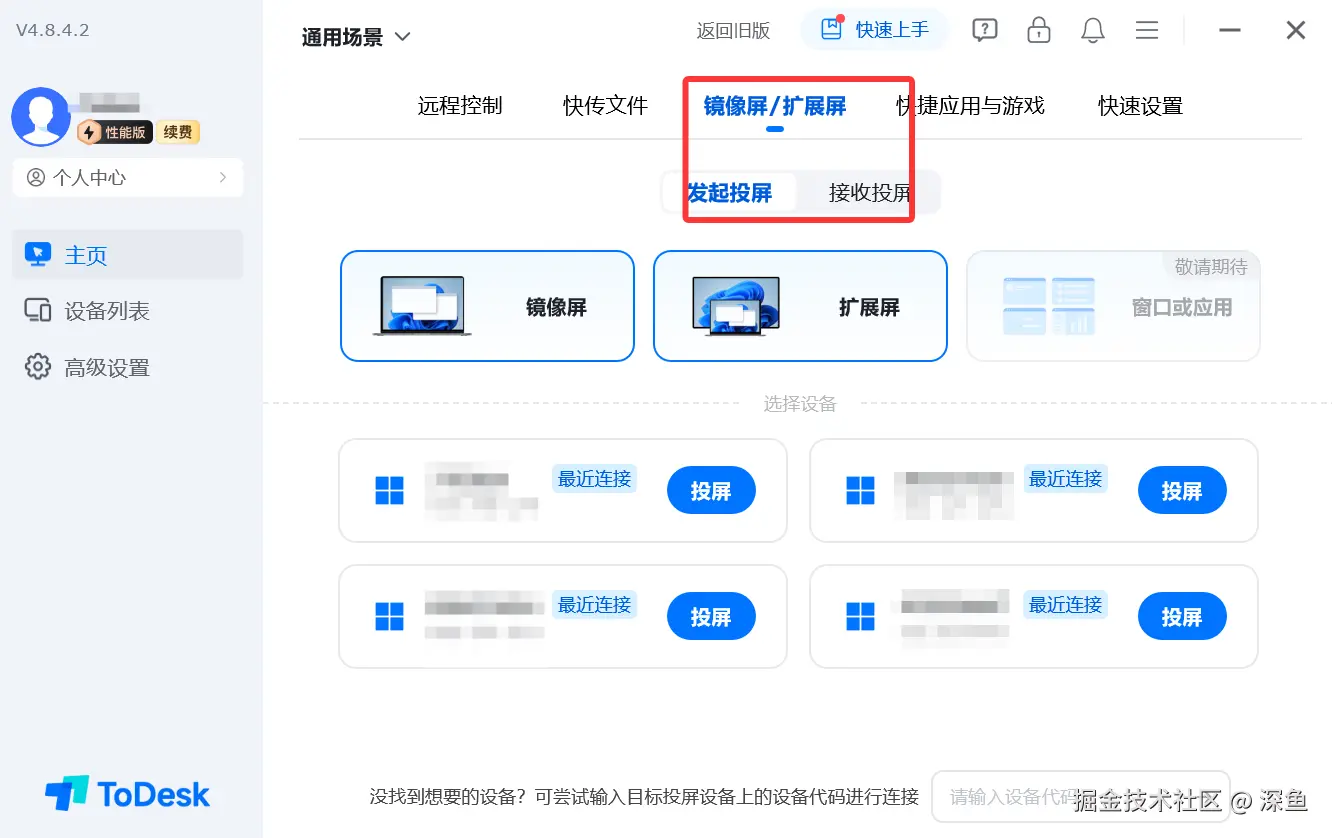Open the 快速设置 tab
Viewport: 1332px width, 838px height.
[x=1140, y=106]
